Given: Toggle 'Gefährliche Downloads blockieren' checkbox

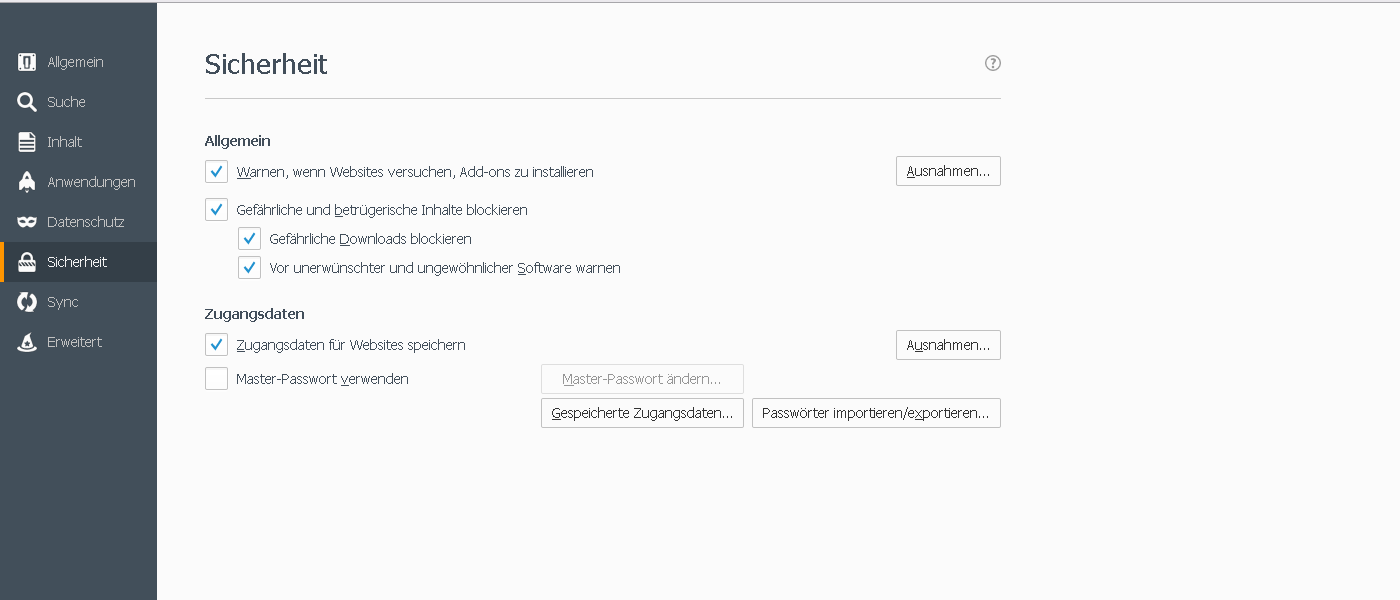Looking at the screenshot, I should click(x=249, y=239).
